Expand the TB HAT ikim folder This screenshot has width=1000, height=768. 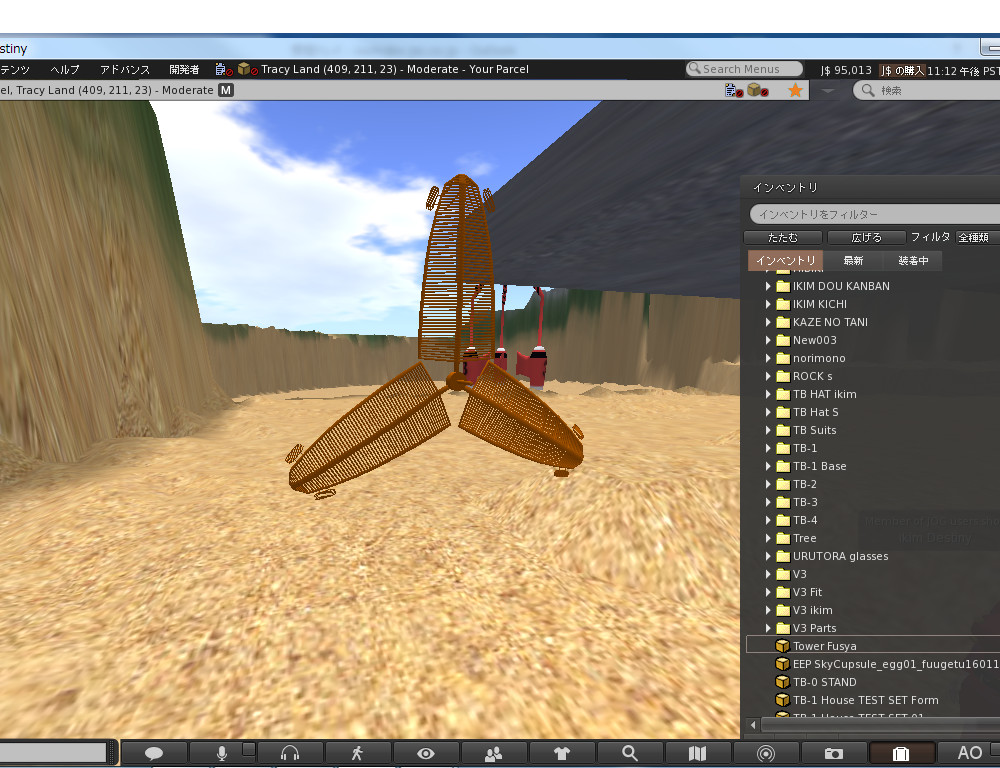pos(768,394)
